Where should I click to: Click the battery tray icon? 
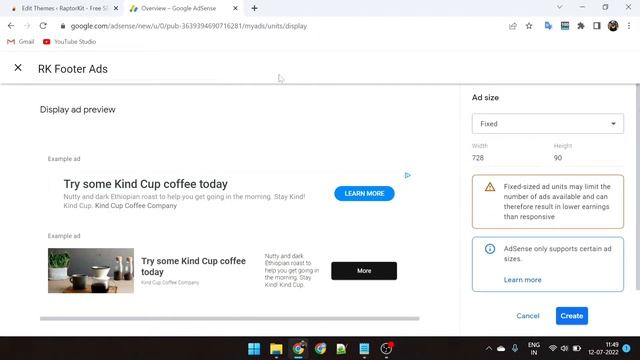coord(576,349)
